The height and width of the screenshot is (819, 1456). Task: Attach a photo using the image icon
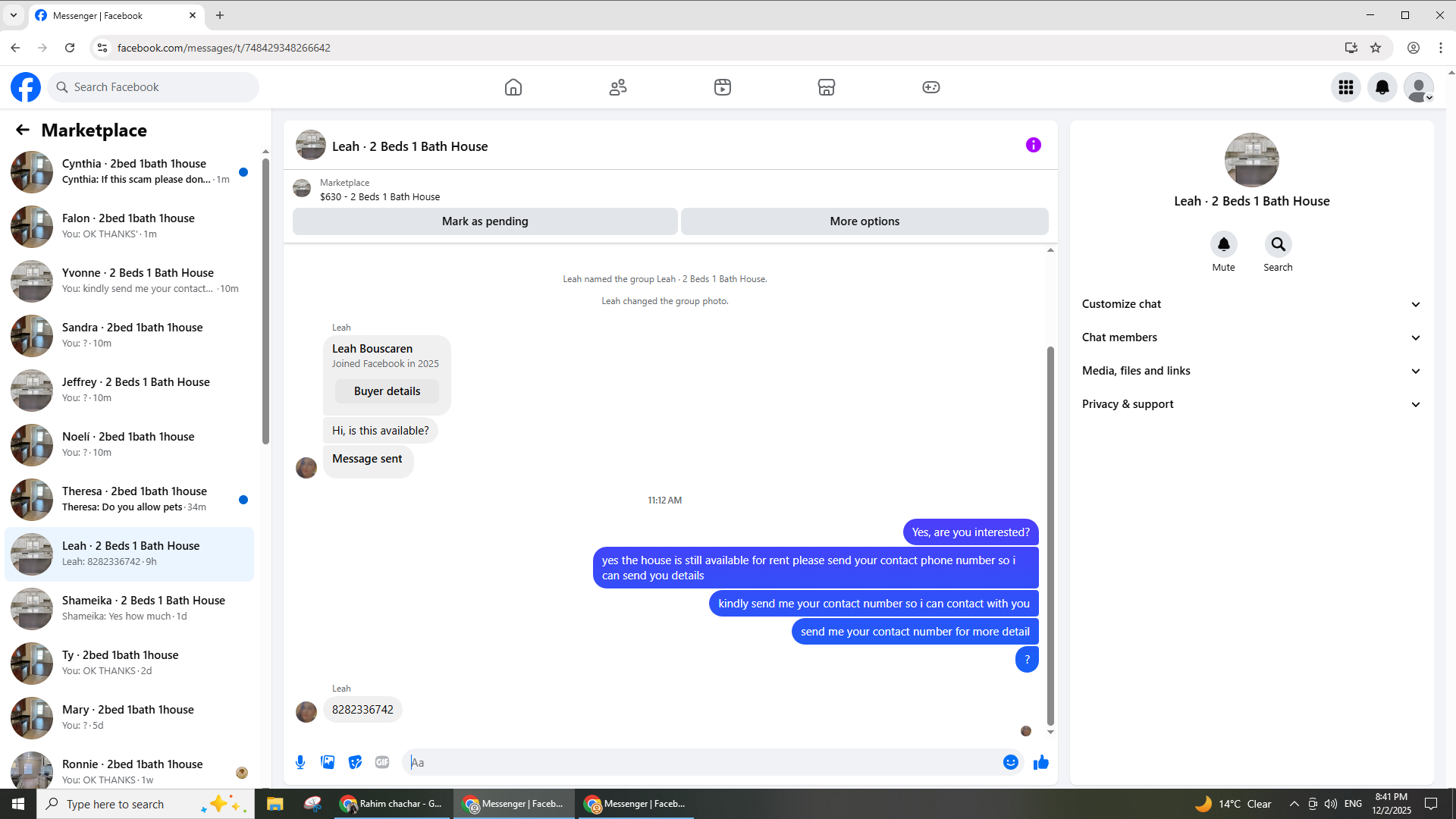point(328,762)
